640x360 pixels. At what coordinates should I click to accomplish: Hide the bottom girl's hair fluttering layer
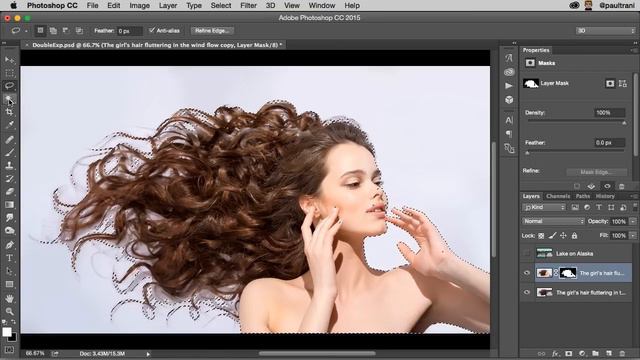point(527,293)
